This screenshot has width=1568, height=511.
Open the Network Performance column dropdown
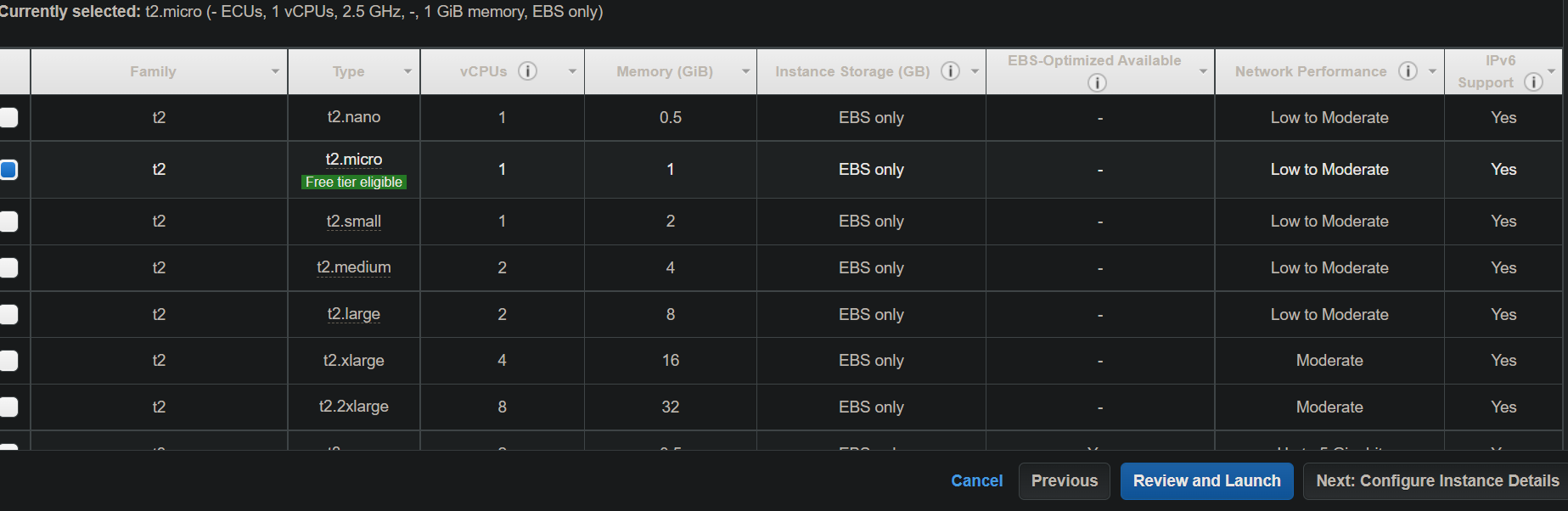1432,71
